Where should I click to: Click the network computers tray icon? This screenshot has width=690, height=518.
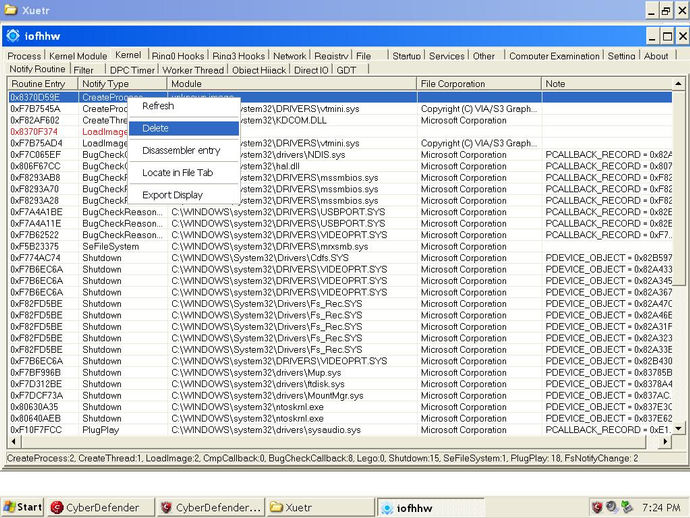point(627,507)
